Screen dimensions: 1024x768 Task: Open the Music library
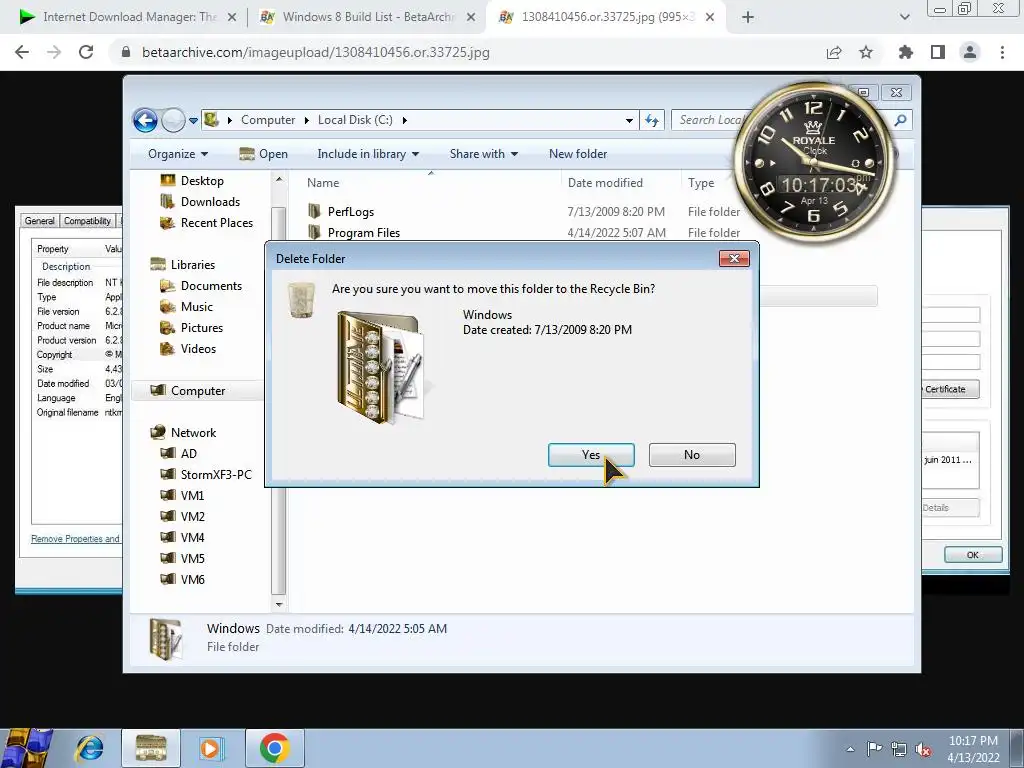point(197,306)
